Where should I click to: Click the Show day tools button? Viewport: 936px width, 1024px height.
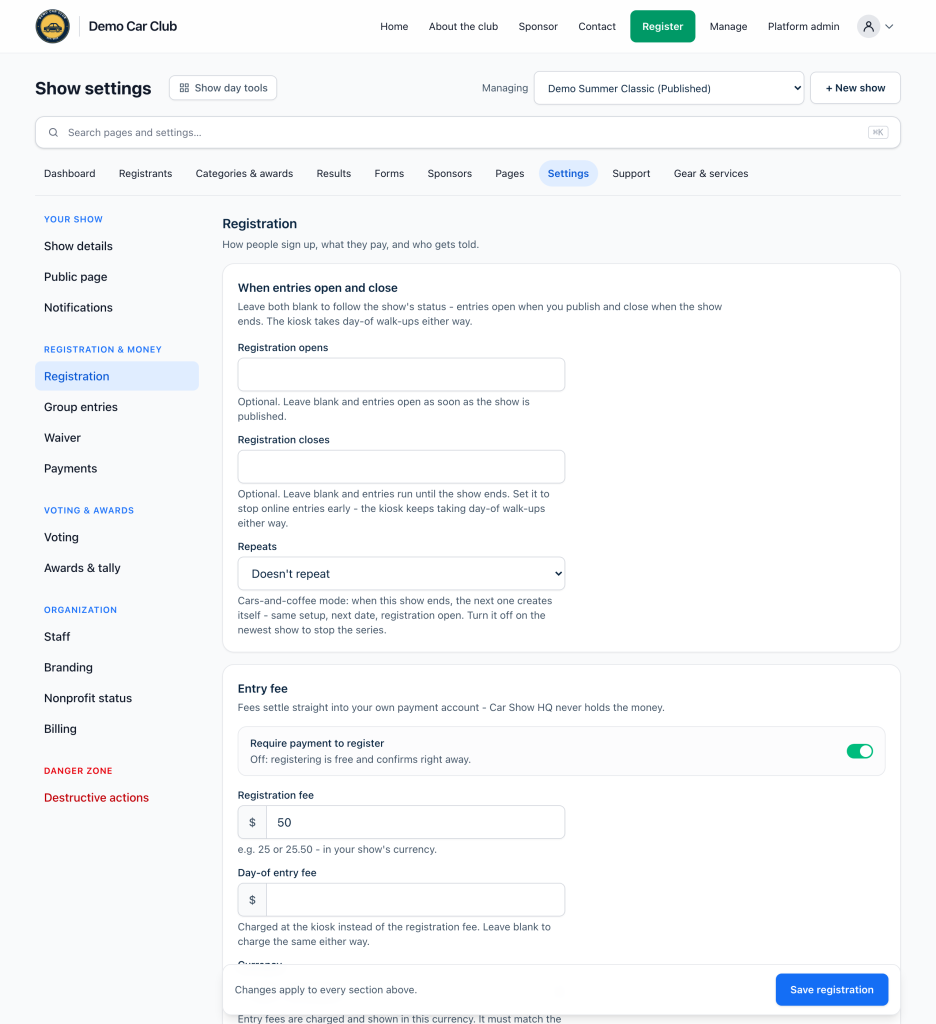223,88
